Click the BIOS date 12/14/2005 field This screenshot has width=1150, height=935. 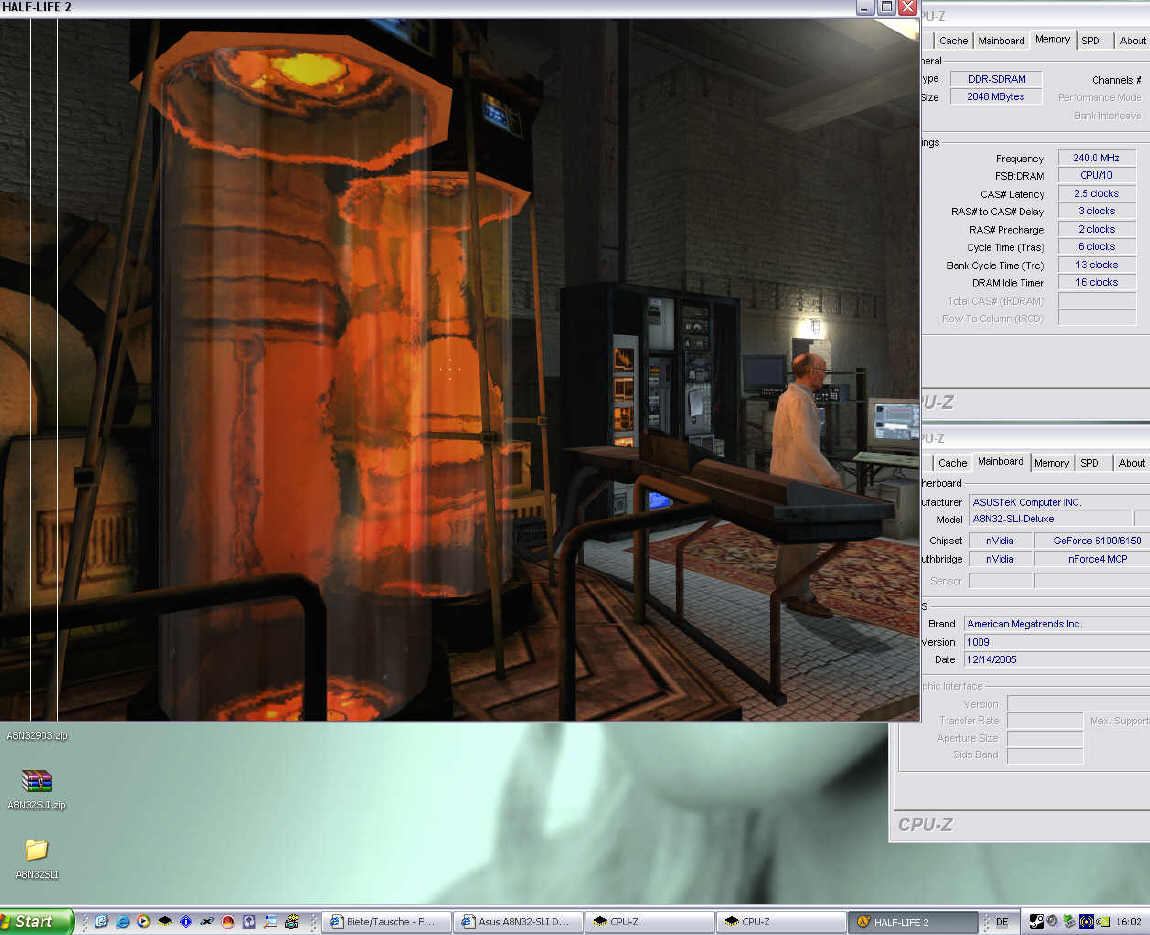(x=1056, y=659)
